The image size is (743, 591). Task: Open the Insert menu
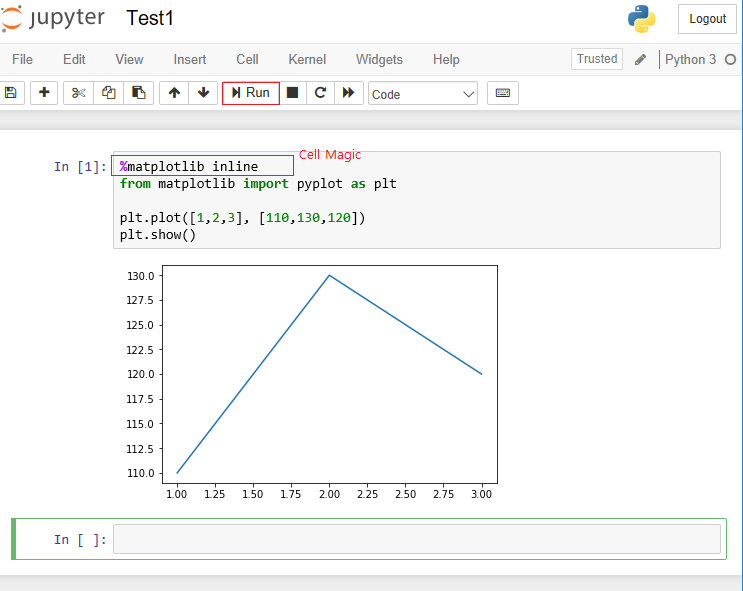[190, 59]
